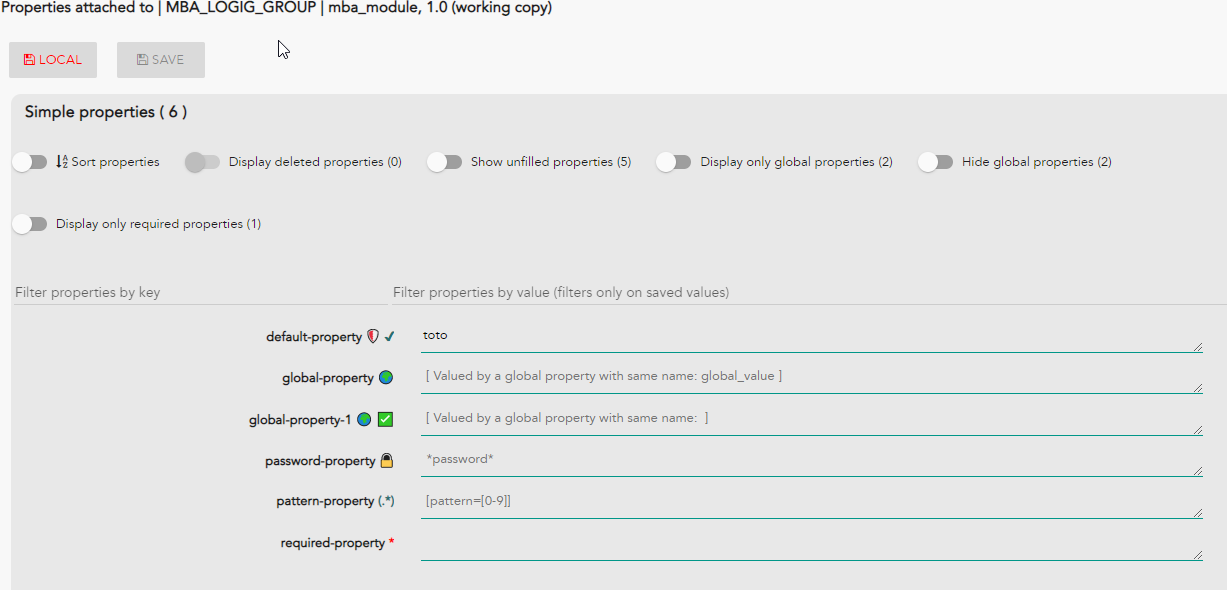Click the checkmark icon beside default-property

pos(389,337)
